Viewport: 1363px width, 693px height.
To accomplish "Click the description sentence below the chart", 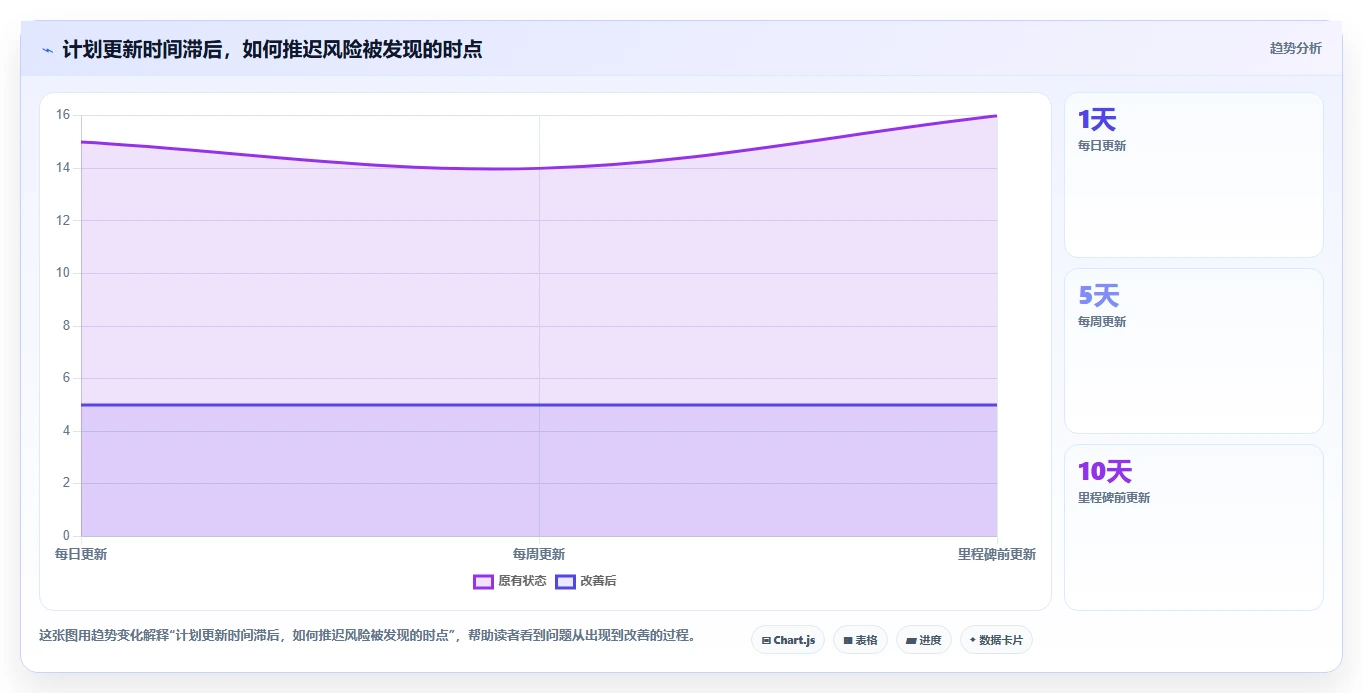I will pos(368,635).
